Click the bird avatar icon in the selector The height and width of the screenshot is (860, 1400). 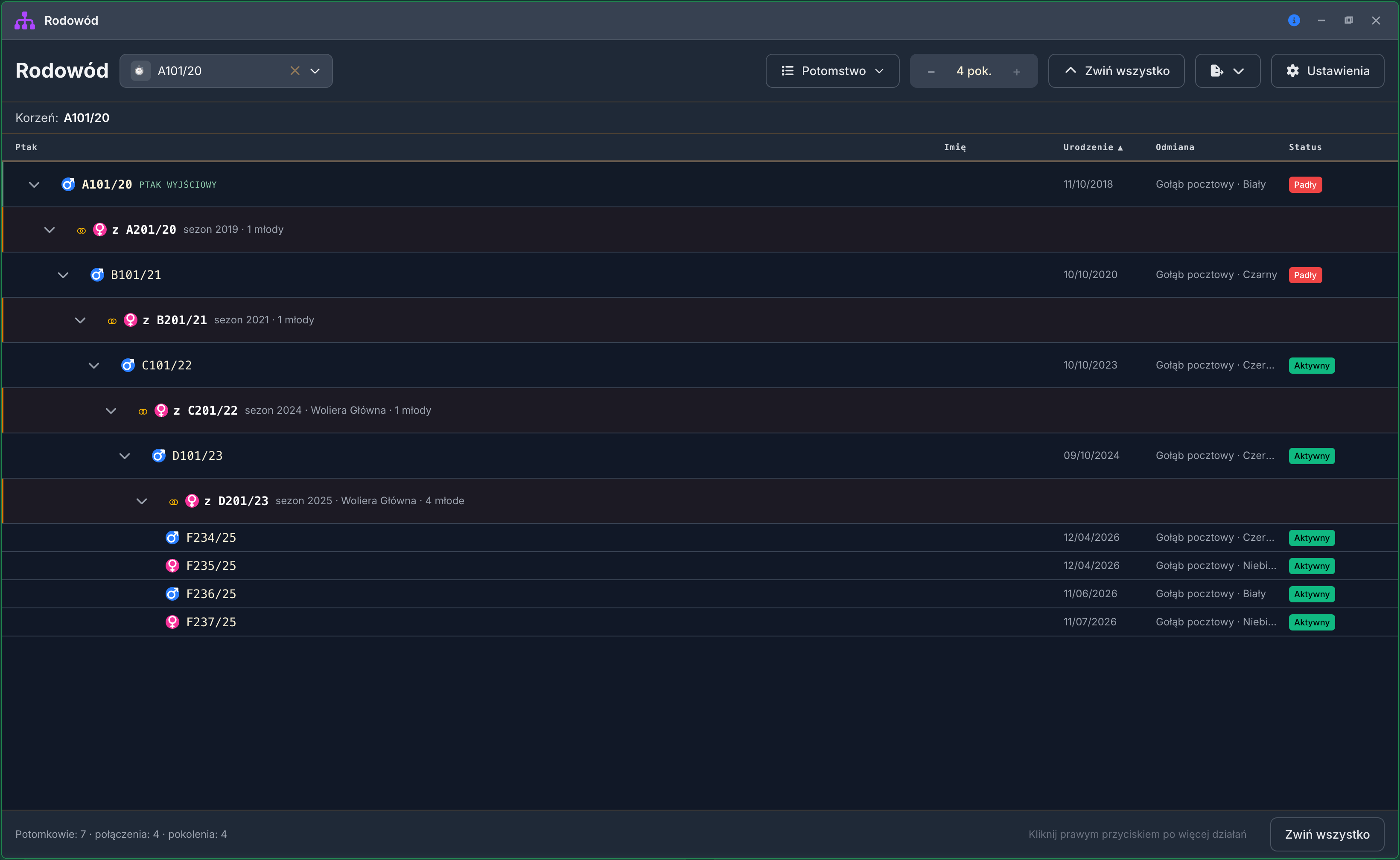tap(140, 70)
